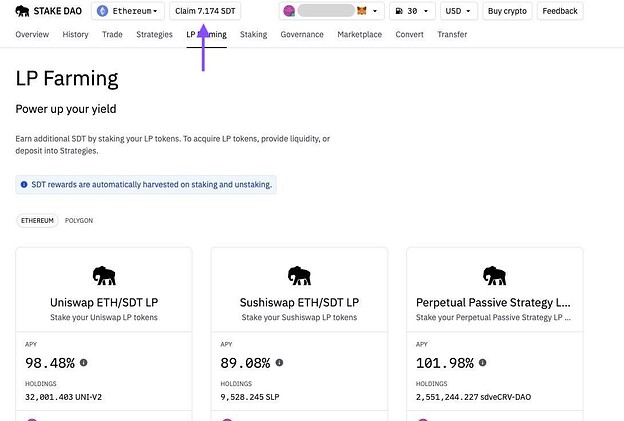The image size is (624, 421).
Task: Click 'Stake your Sushiswap LP tokens' text
Action: (299, 317)
